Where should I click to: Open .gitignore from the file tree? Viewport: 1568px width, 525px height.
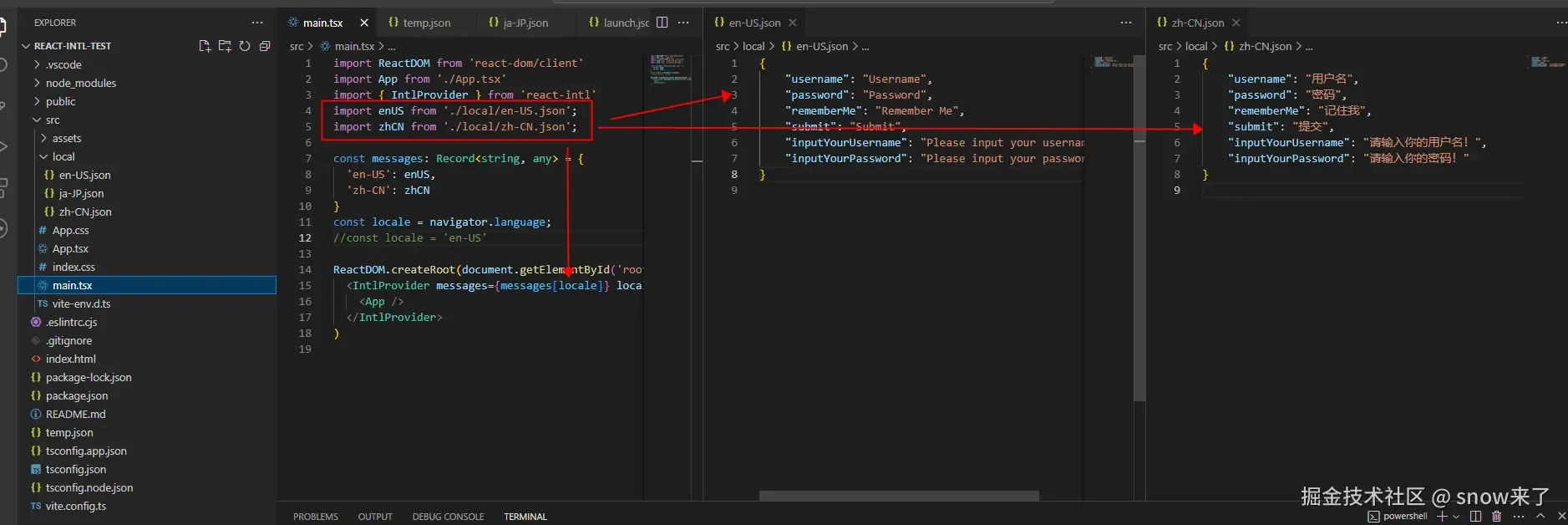pyautogui.click(x=147, y=340)
